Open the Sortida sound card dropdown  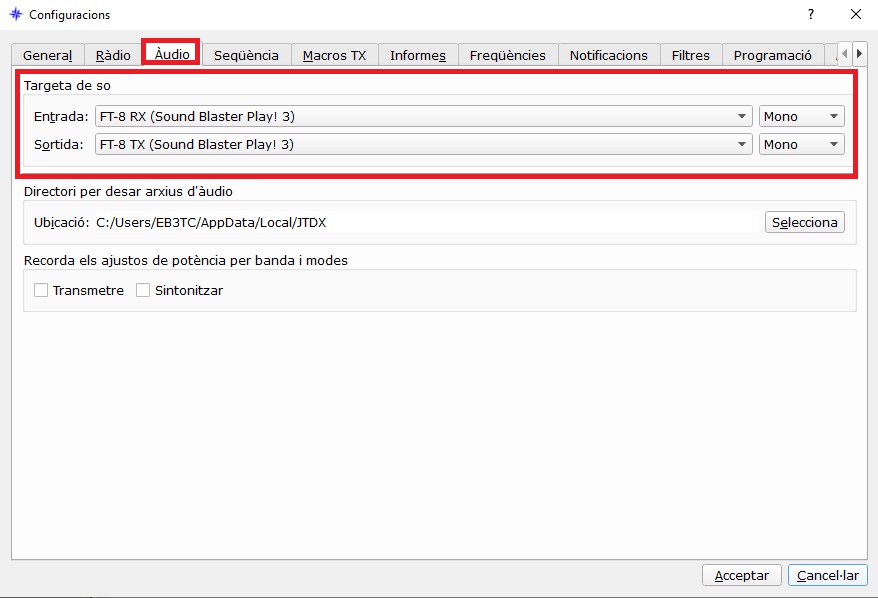[x=423, y=144]
